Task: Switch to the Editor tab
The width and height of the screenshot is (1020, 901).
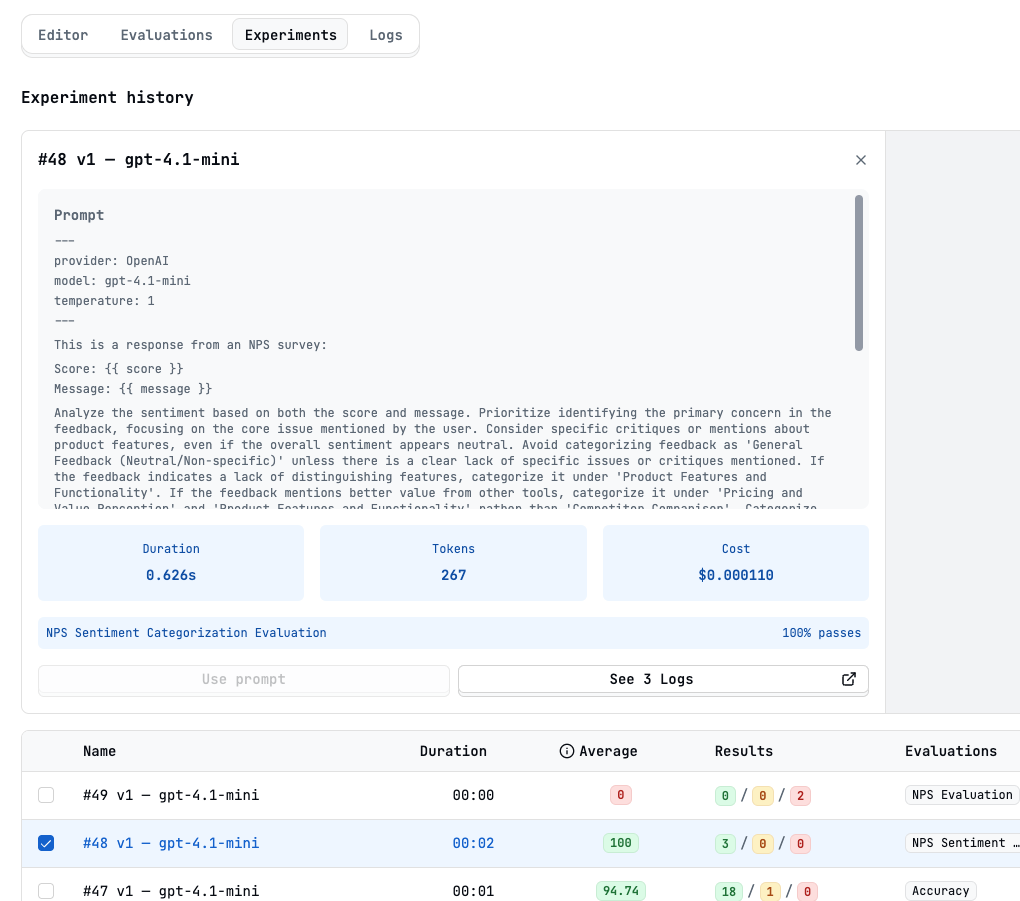Action: pyautogui.click(x=63, y=34)
